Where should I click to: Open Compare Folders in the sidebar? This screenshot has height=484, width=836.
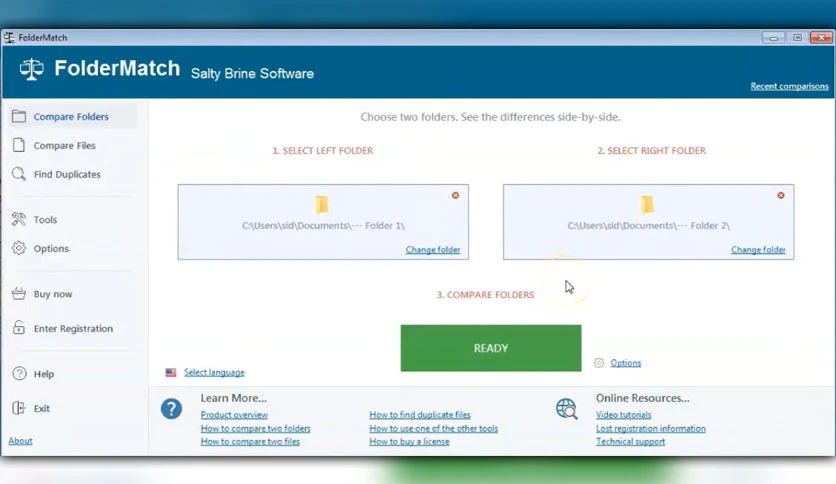[73, 116]
